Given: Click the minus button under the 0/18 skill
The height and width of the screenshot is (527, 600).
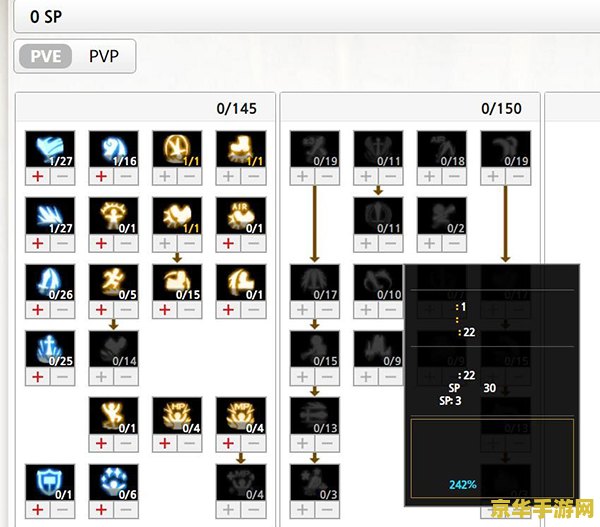Looking at the screenshot, I should [454, 176].
